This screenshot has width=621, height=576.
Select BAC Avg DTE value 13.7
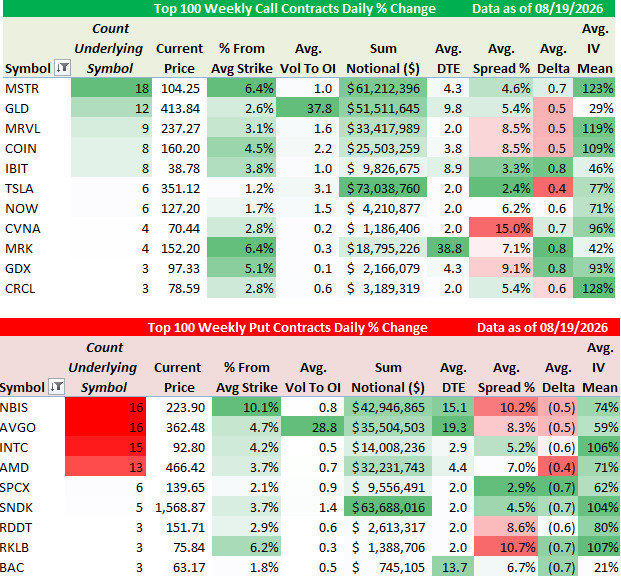coord(453,567)
